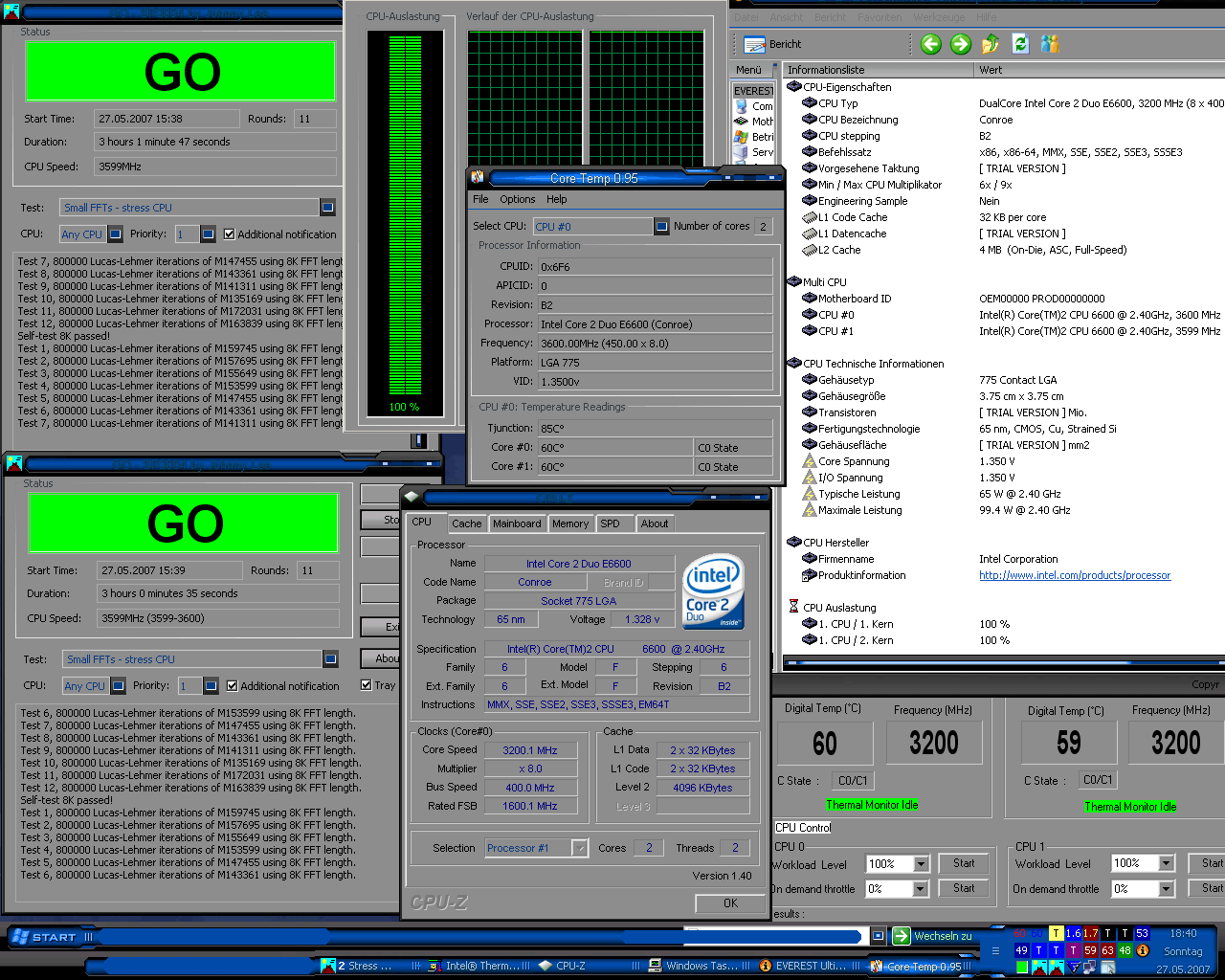Click the first CPU usage history graph
Screen dimensions: 1225x980
pos(524,100)
